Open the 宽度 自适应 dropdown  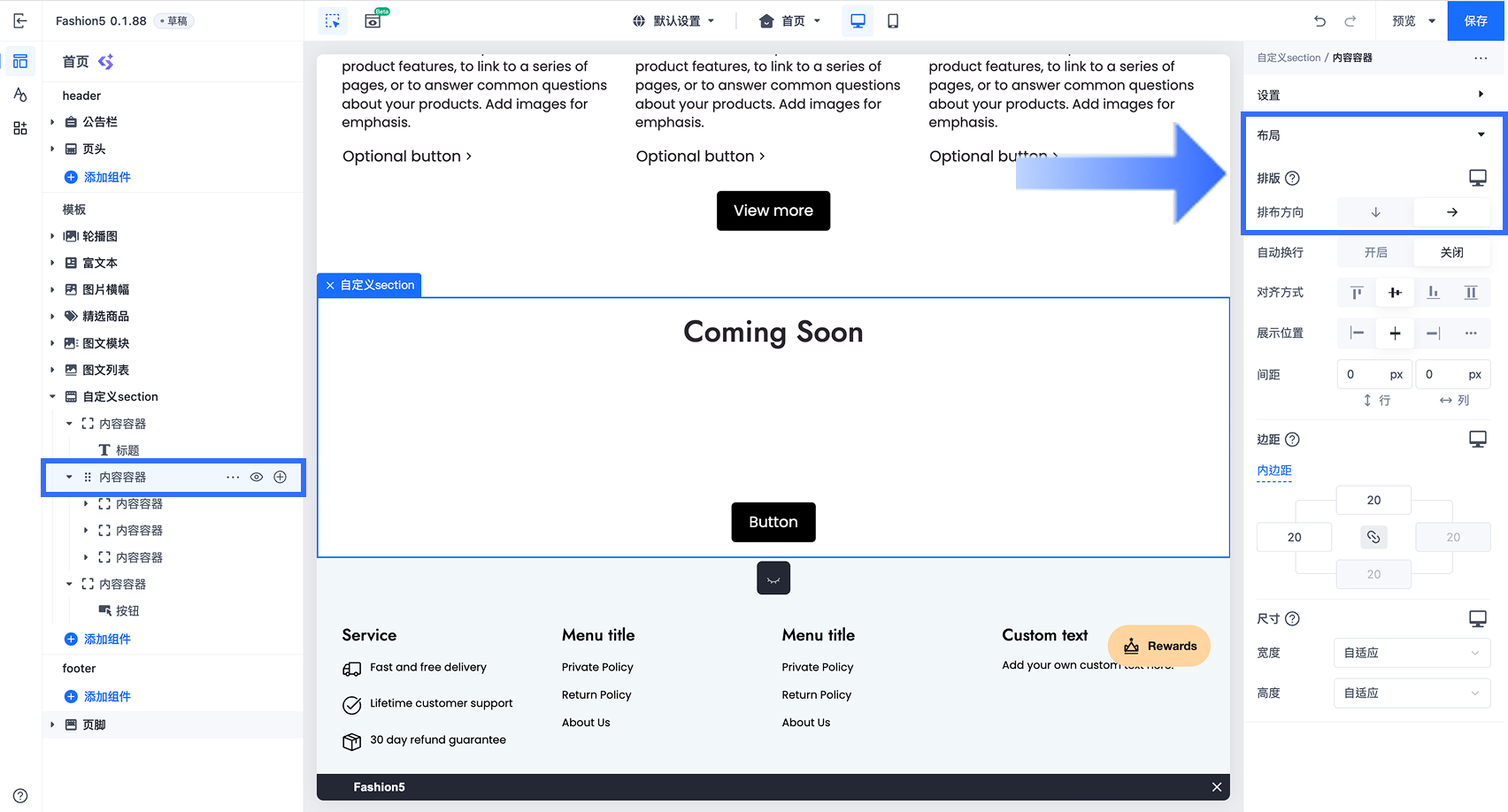pos(1412,653)
